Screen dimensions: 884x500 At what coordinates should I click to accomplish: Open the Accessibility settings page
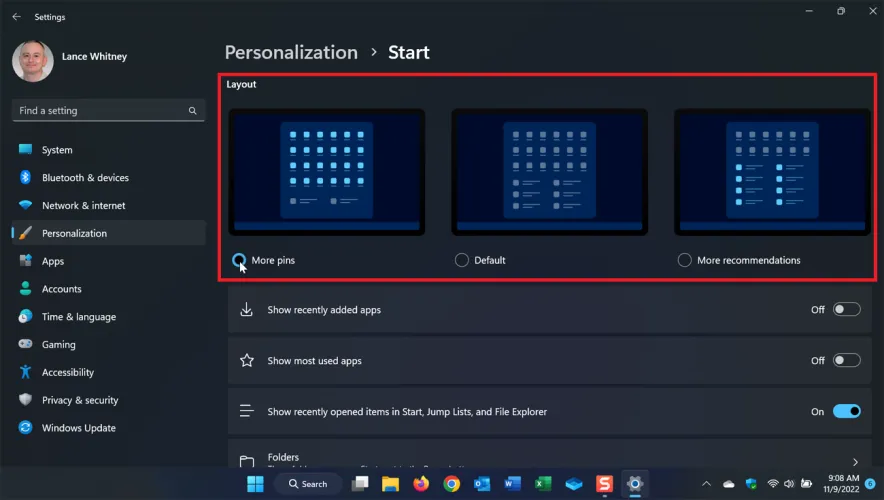click(x=68, y=372)
